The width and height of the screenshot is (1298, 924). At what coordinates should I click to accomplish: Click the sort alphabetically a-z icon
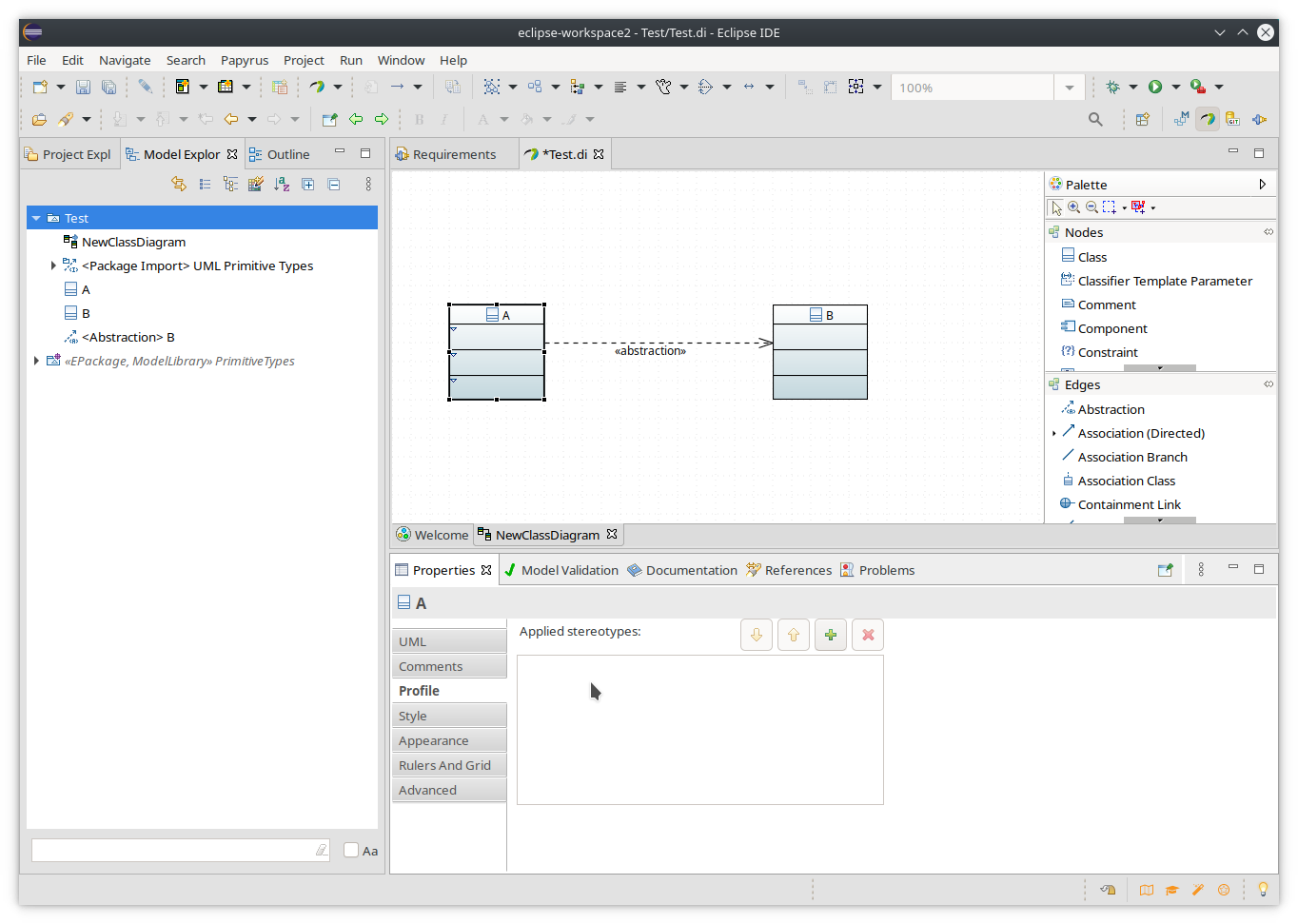282,184
